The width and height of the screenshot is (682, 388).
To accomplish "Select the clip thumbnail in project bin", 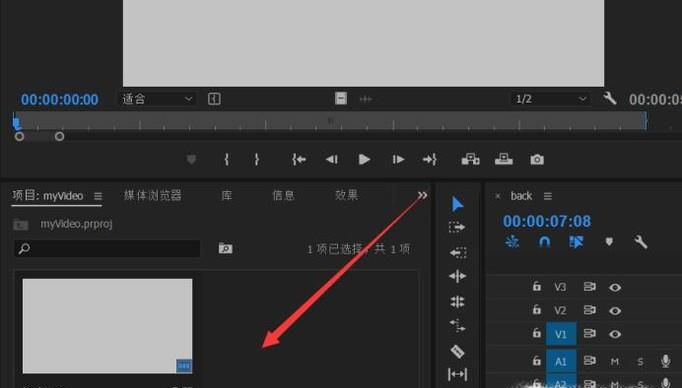I will click(x=107, y=326).
